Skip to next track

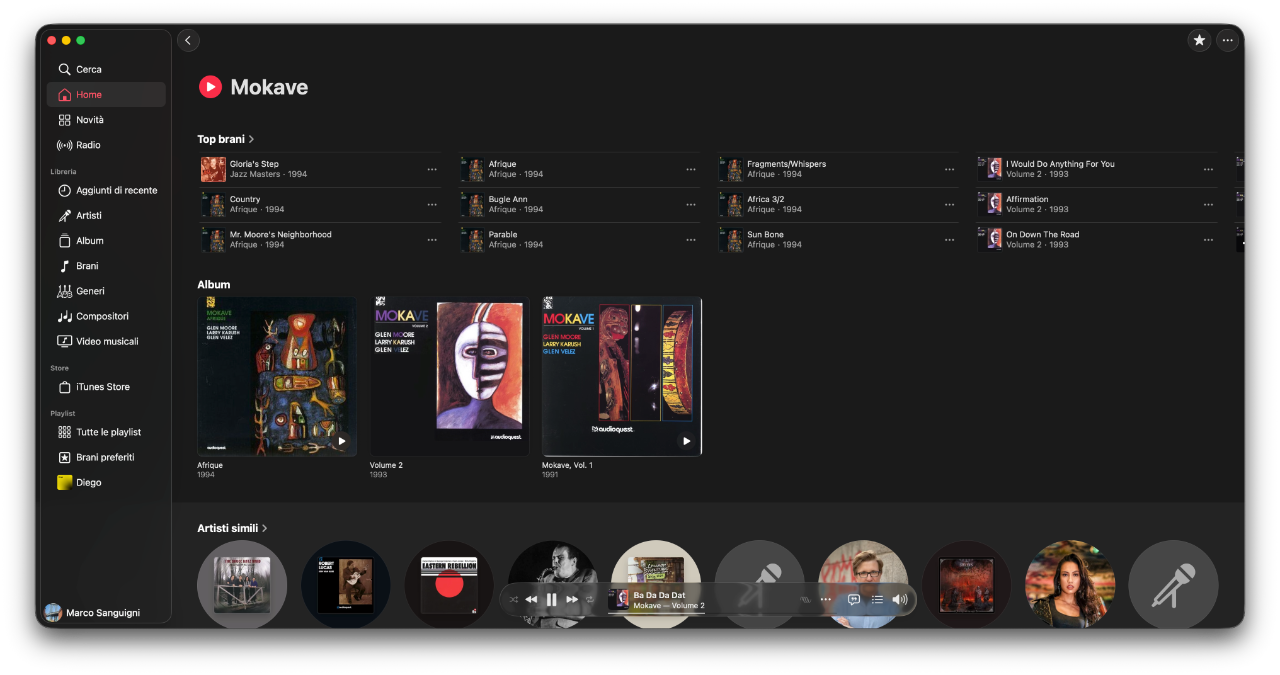pos(572,599)
